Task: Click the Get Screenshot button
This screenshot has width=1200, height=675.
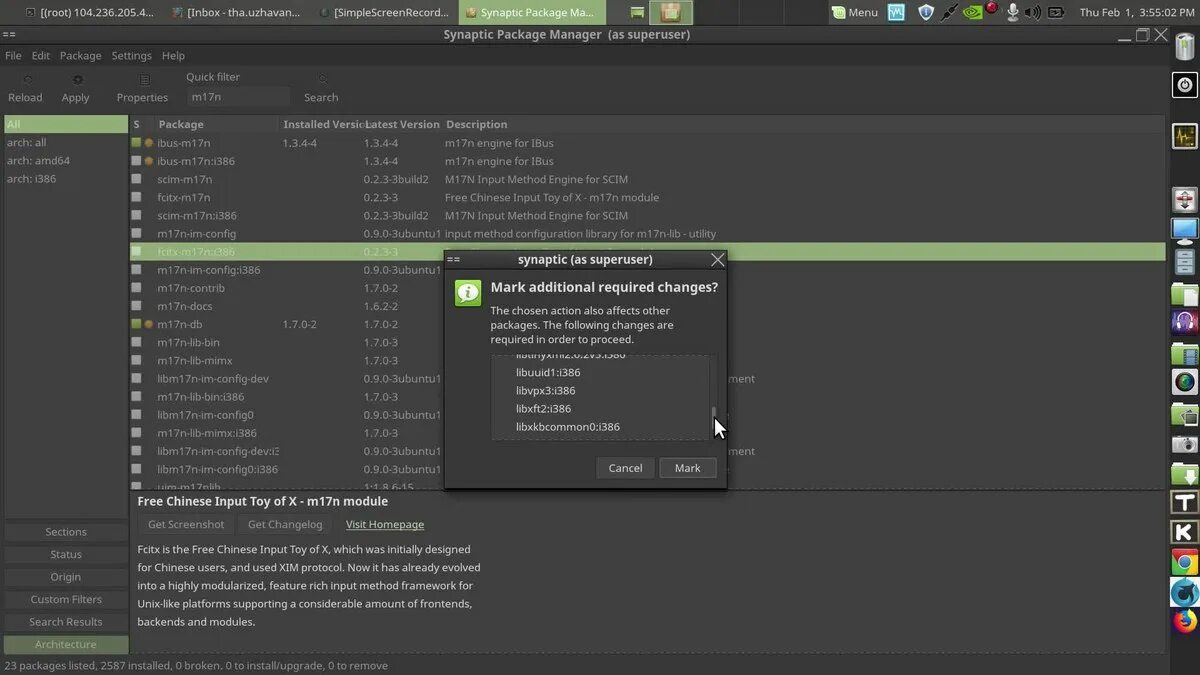Action: pos(186,524)
